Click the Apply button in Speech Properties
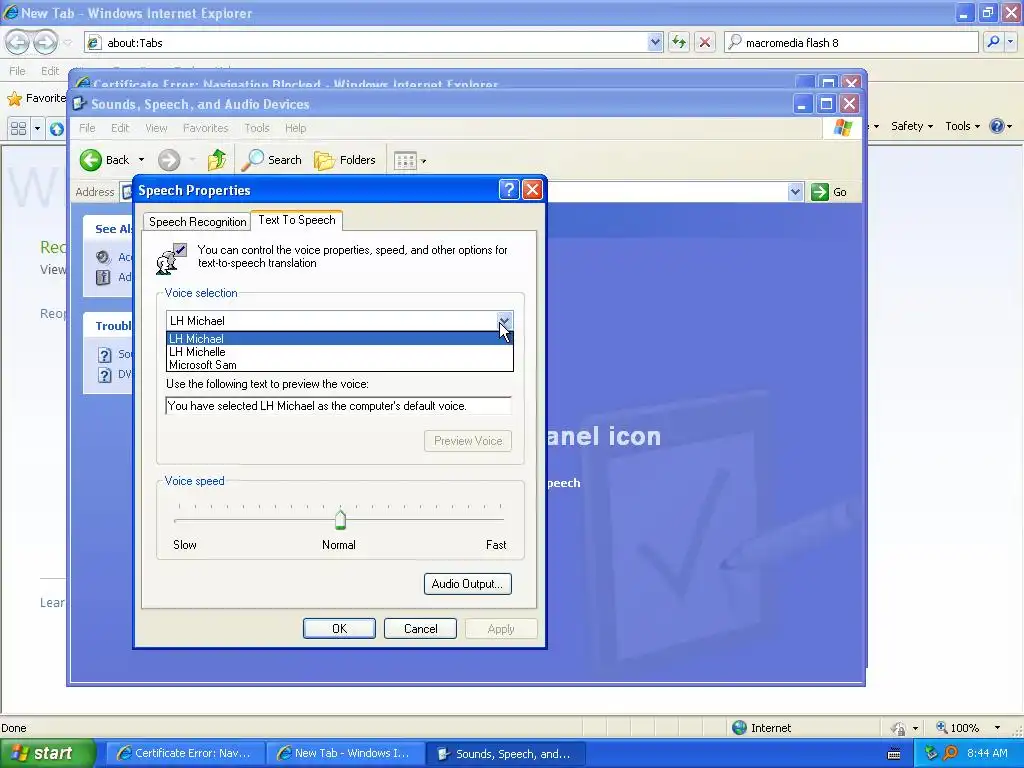The height and width of the screenshot is (768, 1024). [x=501, y=628]
